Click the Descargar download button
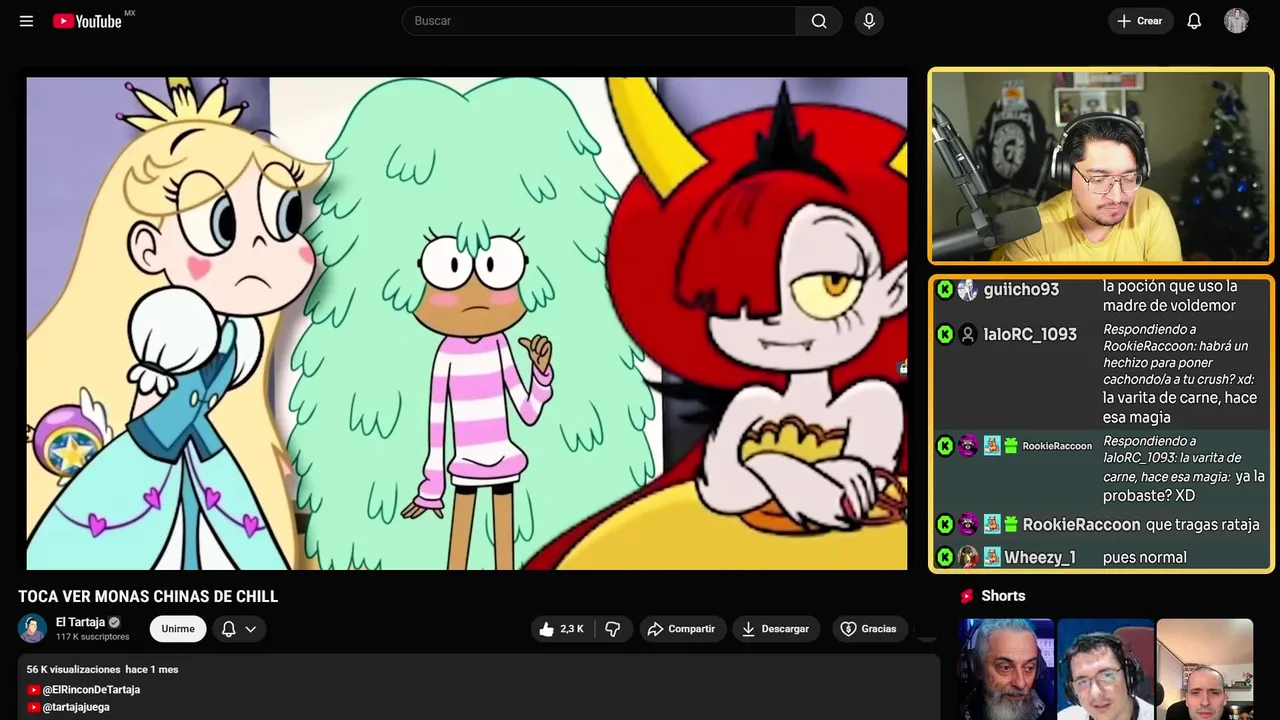The image size is (1280, 720). point(776,629)
